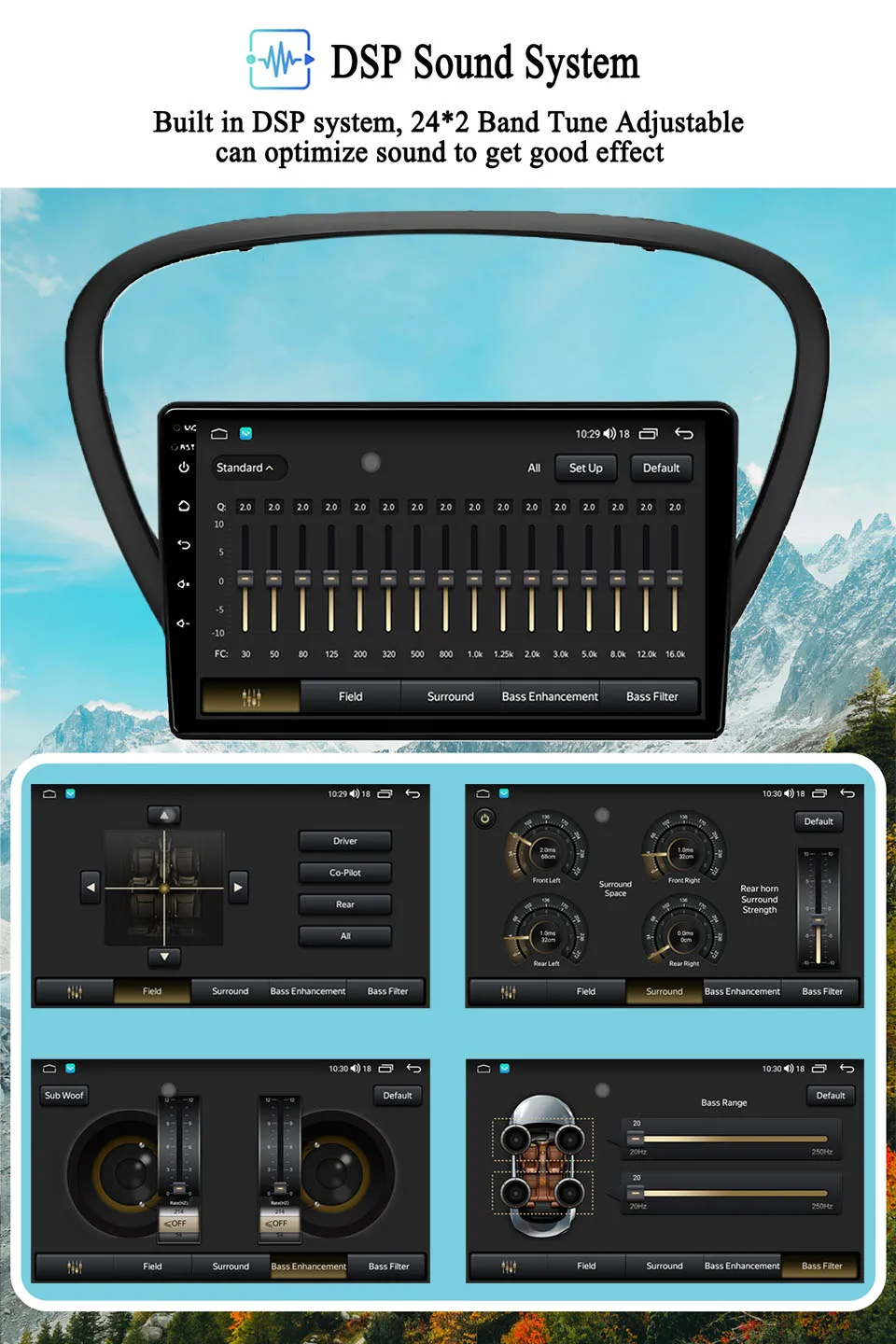The height and width of the screenshot is (1344, 896).
Task: Tap the side power button on the head unit
Action: pos(184,468)
